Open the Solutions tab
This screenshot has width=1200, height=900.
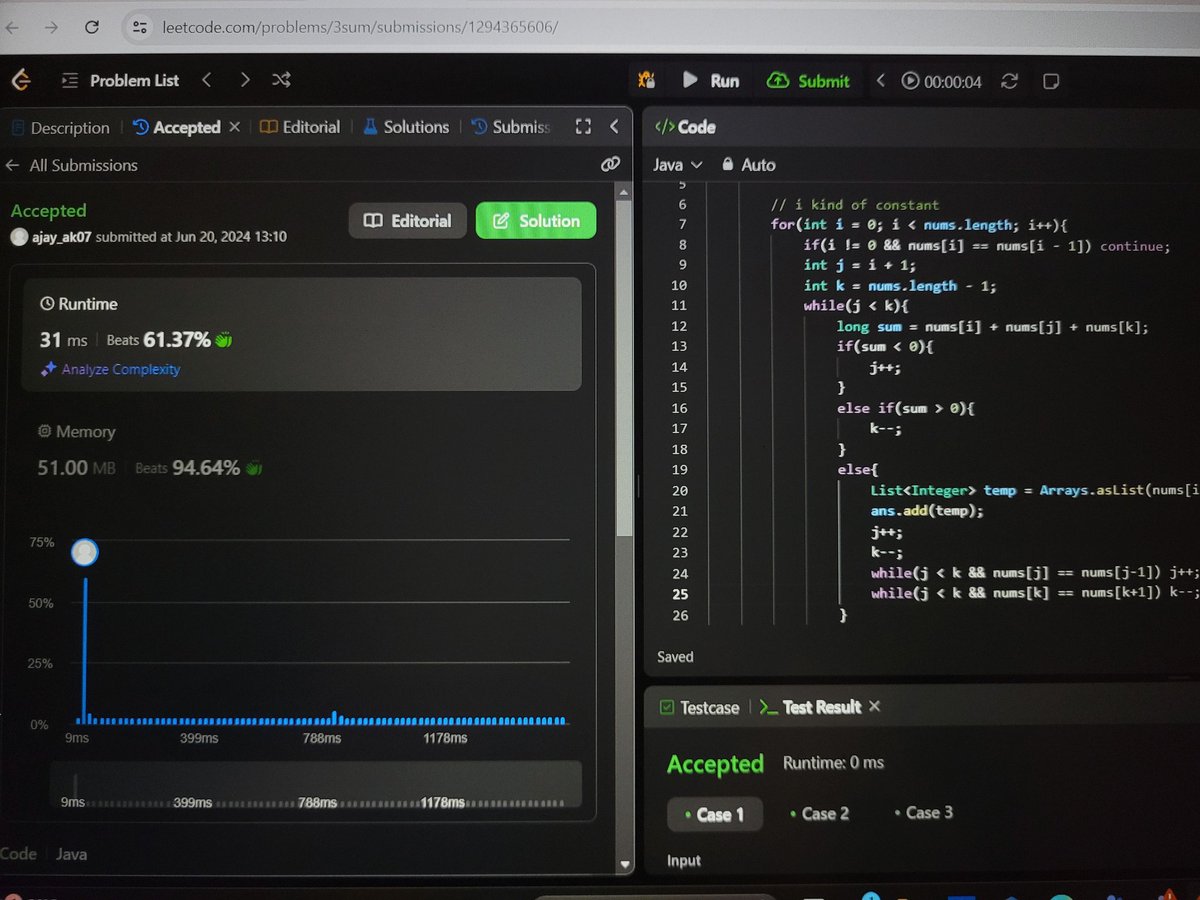pyautogui.click(x=405, y=127)
